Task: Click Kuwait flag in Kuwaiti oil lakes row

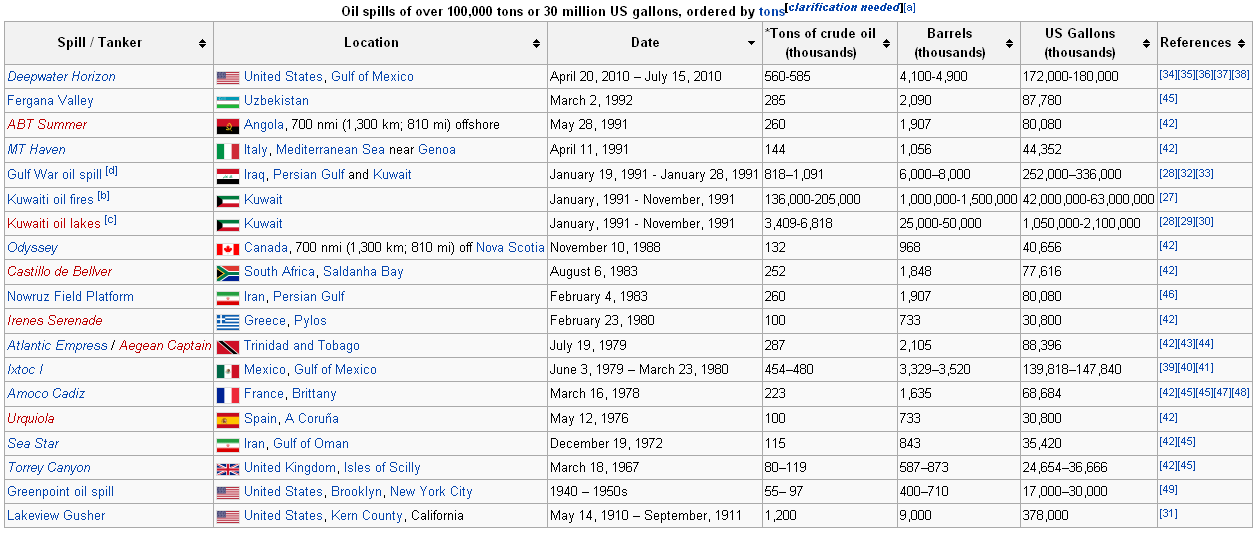Action: click(228, 224)
